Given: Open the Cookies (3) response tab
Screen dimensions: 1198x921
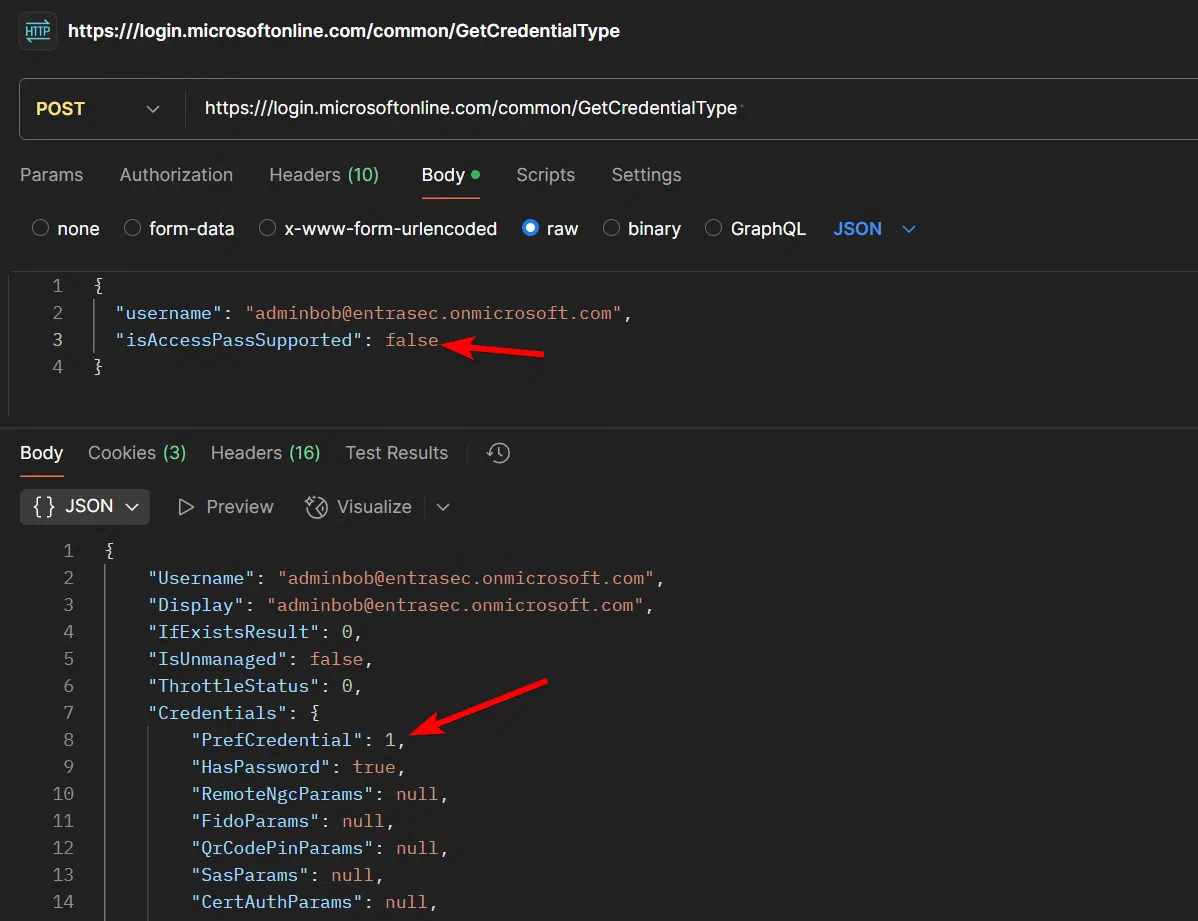Looking at the screenshot, I should [138, 453].
